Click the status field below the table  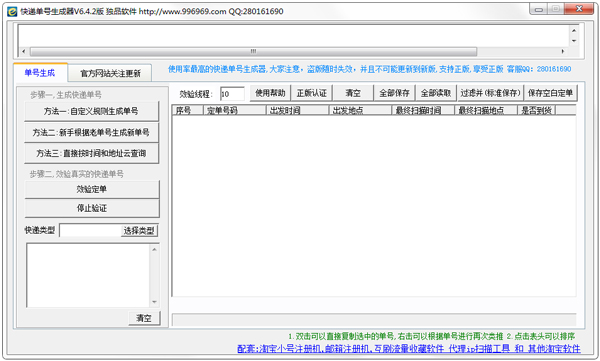[374, 320]
